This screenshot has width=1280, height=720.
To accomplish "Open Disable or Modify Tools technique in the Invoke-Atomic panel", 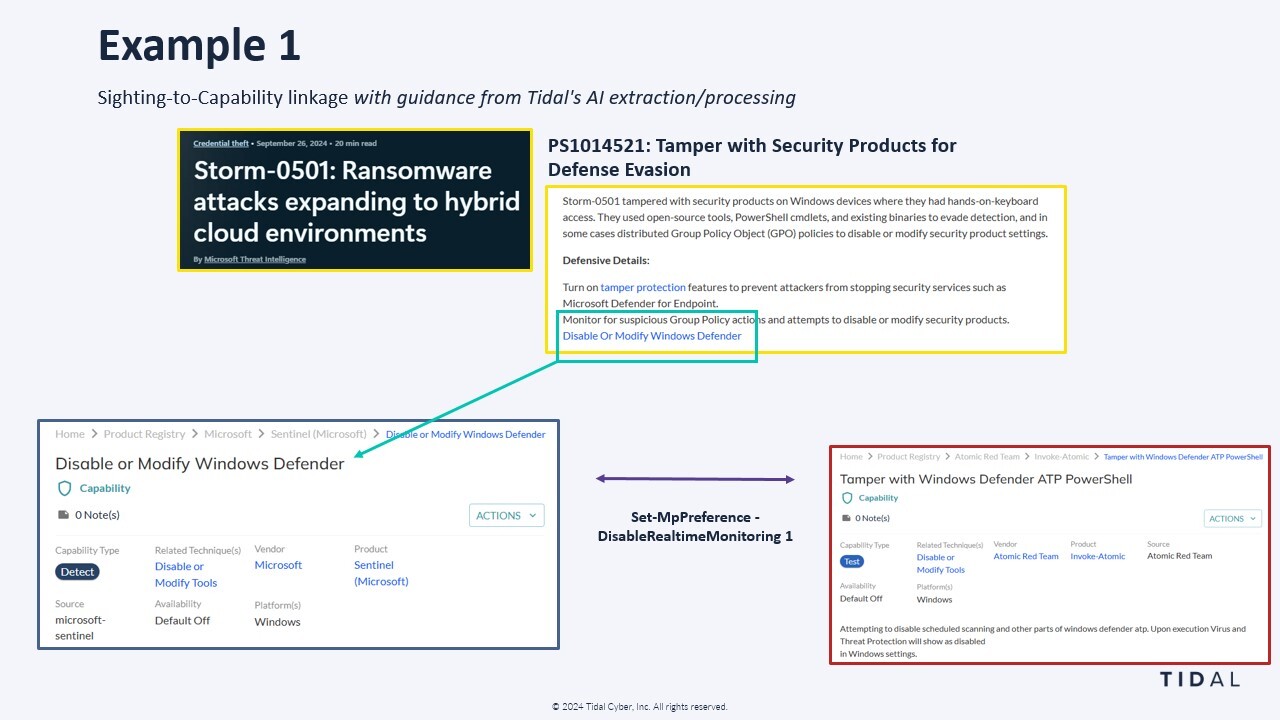I will (941, 563).
